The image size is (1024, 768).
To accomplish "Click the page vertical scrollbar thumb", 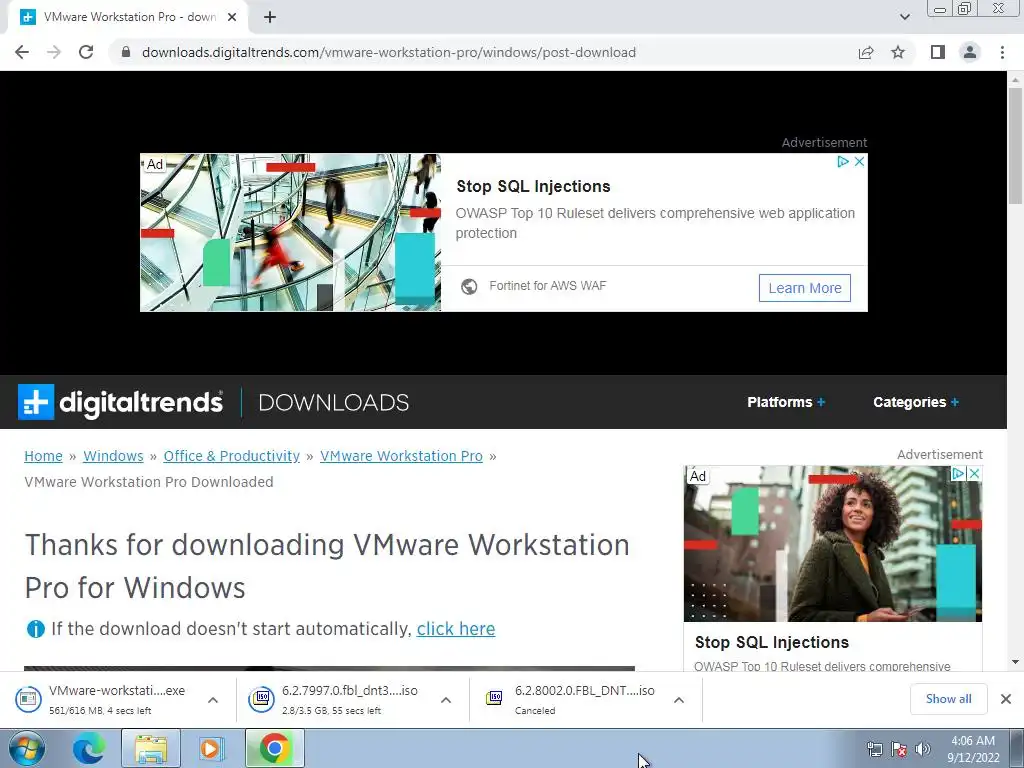I will (x=1015, y=145).
